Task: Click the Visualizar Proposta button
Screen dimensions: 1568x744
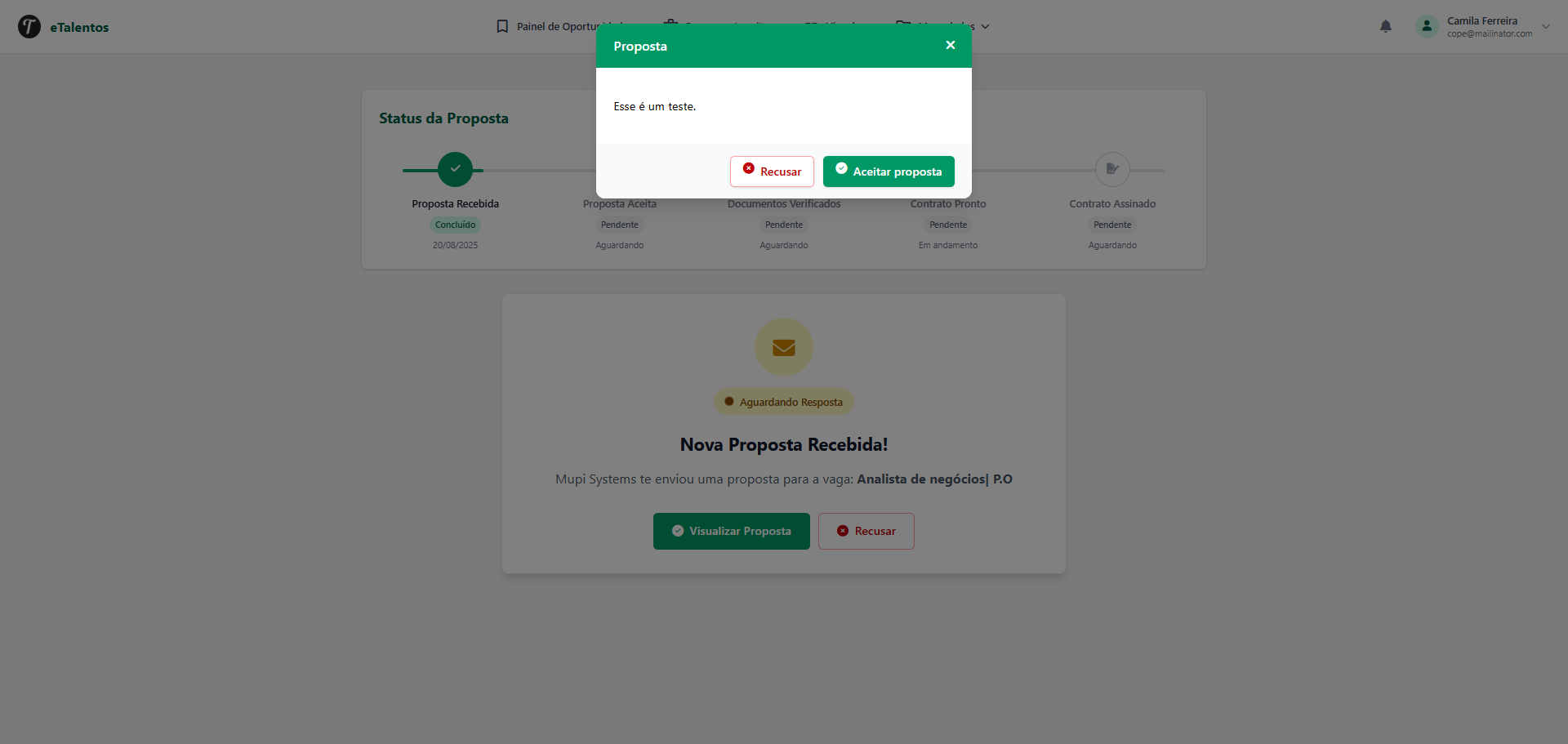Action: click(x=732, y=531)
